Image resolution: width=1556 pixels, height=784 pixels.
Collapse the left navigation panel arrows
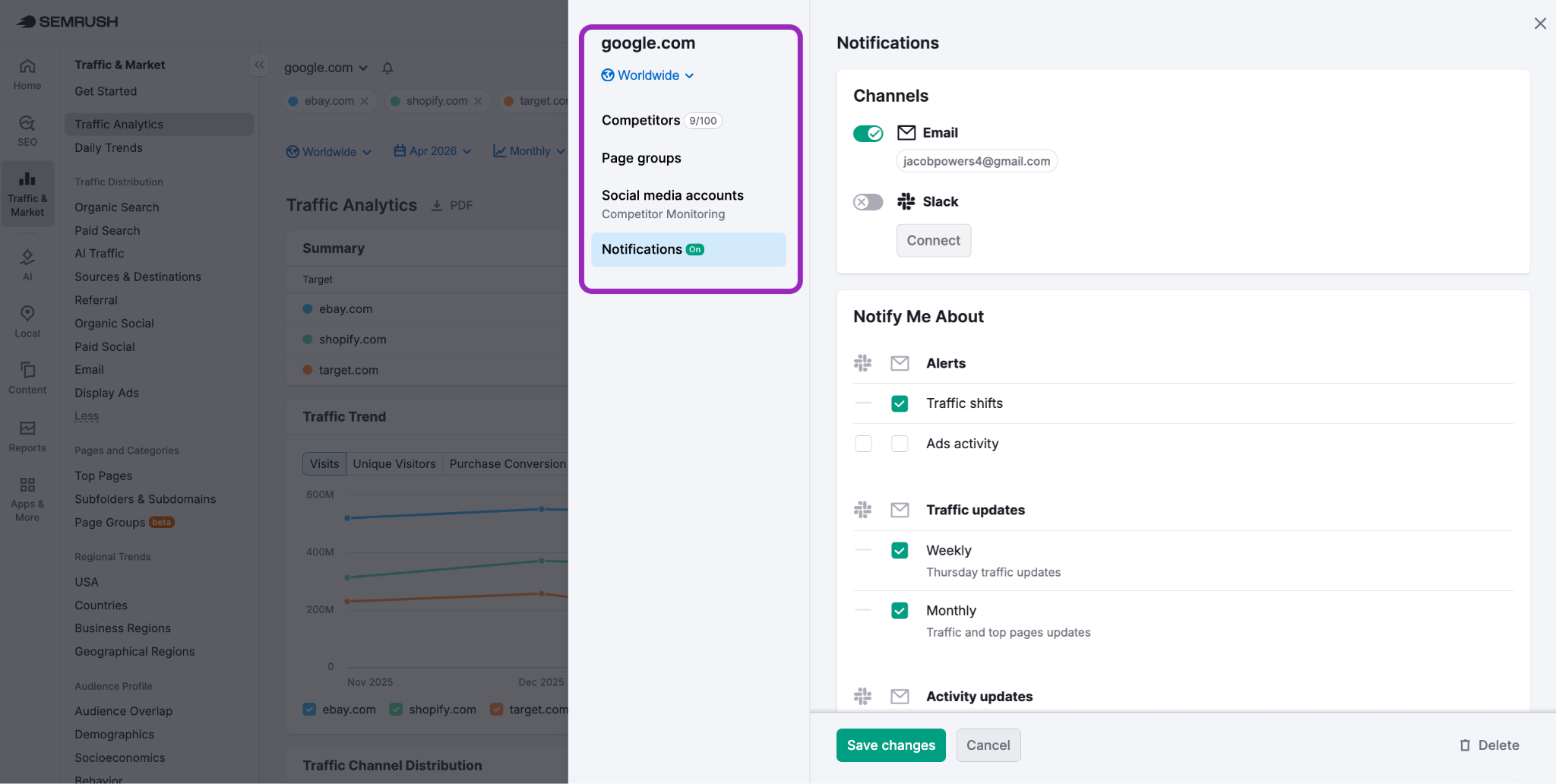point(259,65)
